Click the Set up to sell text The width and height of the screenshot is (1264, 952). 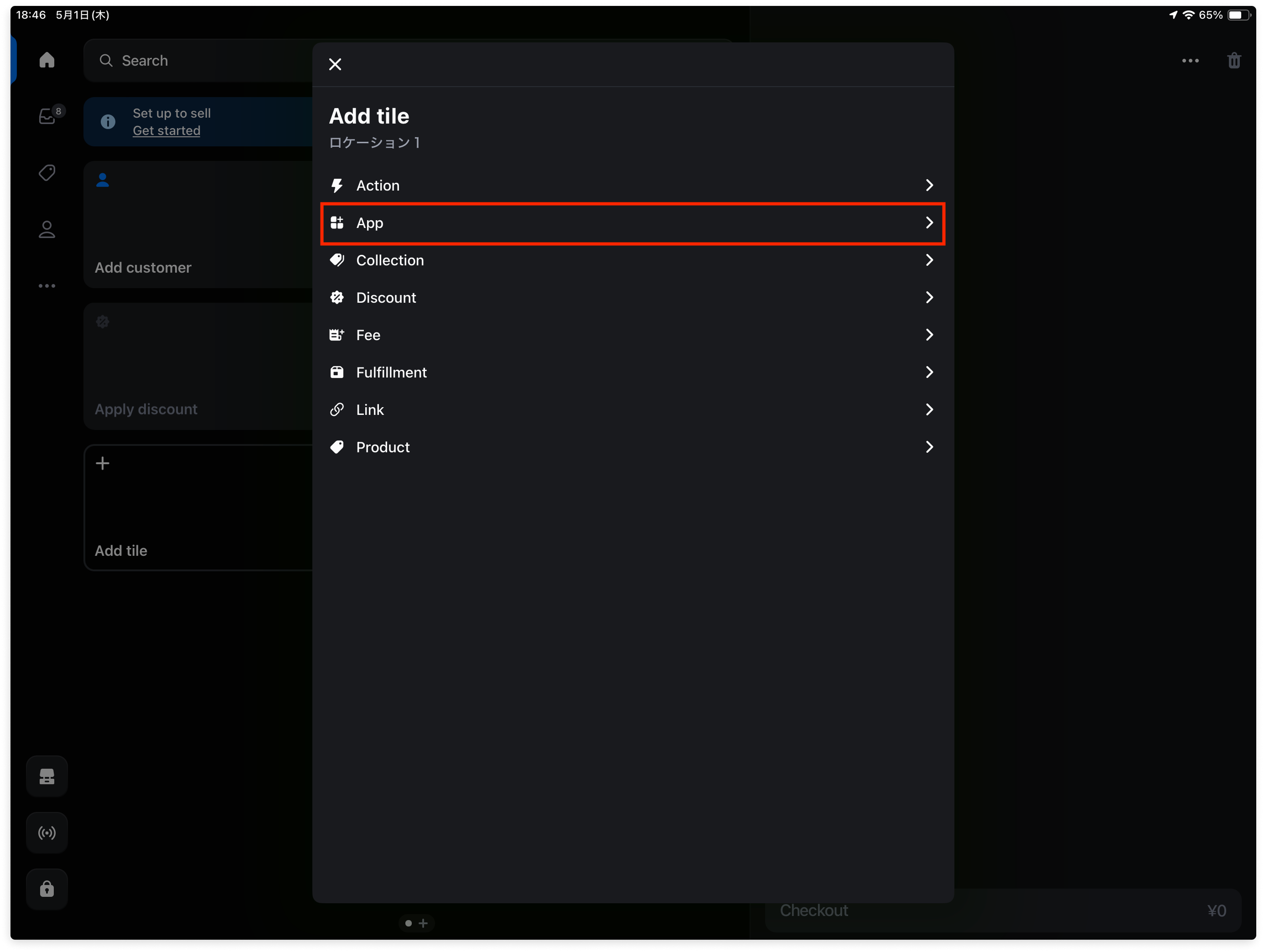pos(171,113)
